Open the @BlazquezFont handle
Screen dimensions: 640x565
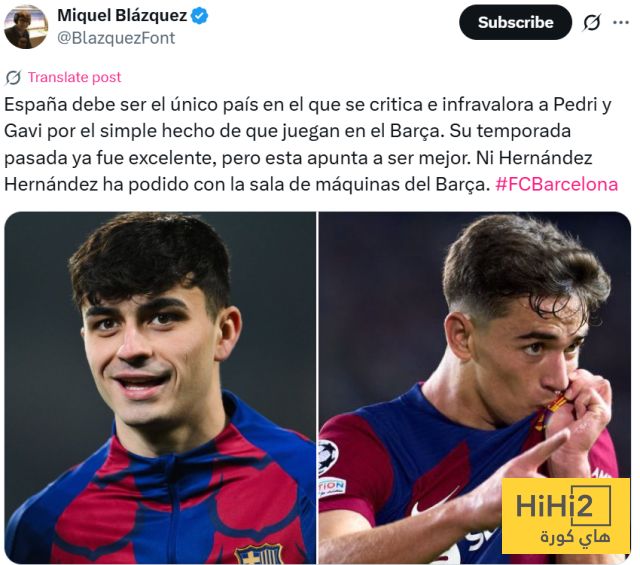pyautogui.click(x=116, y=38)
